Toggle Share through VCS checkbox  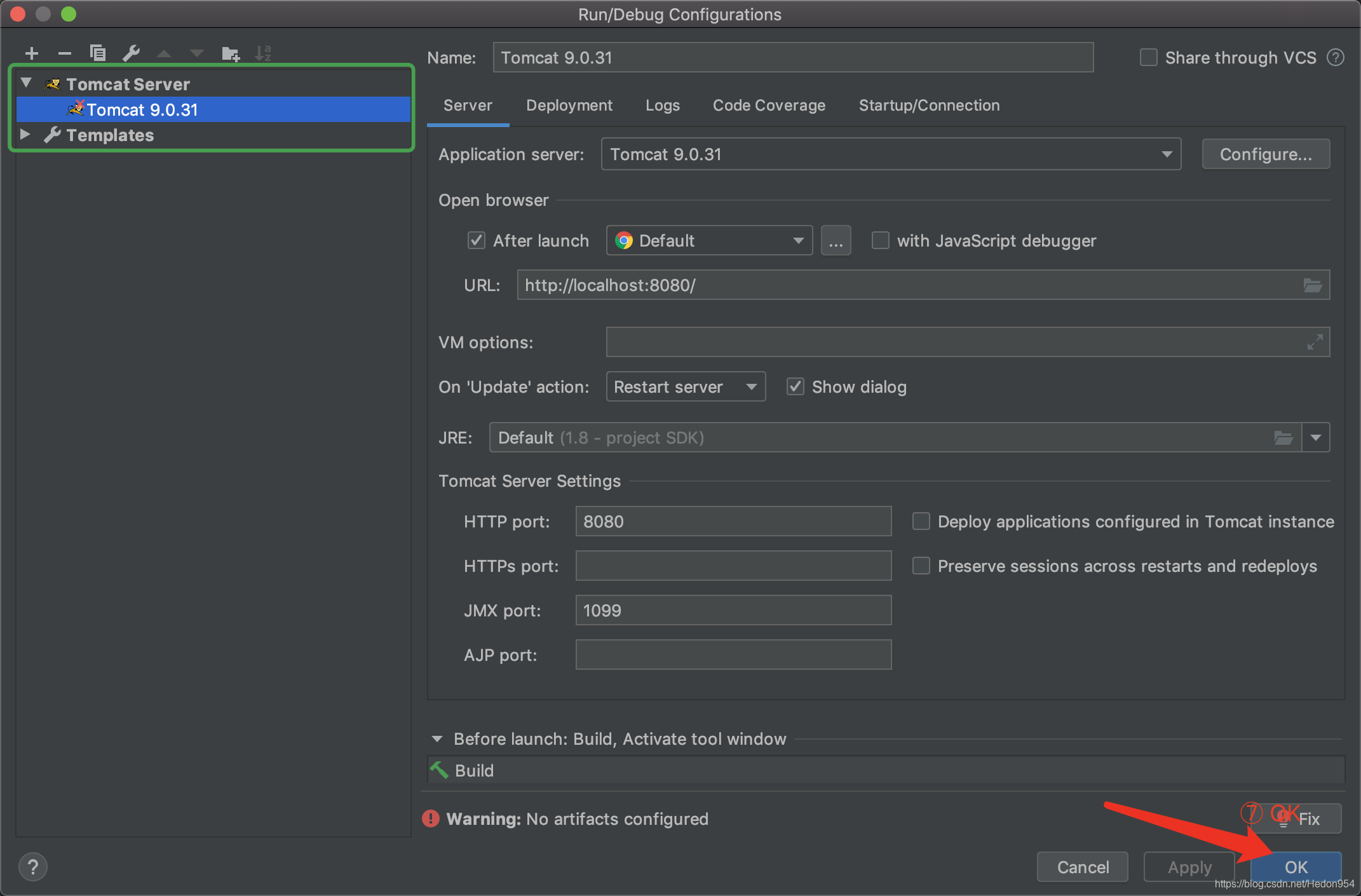point(1149,58)
